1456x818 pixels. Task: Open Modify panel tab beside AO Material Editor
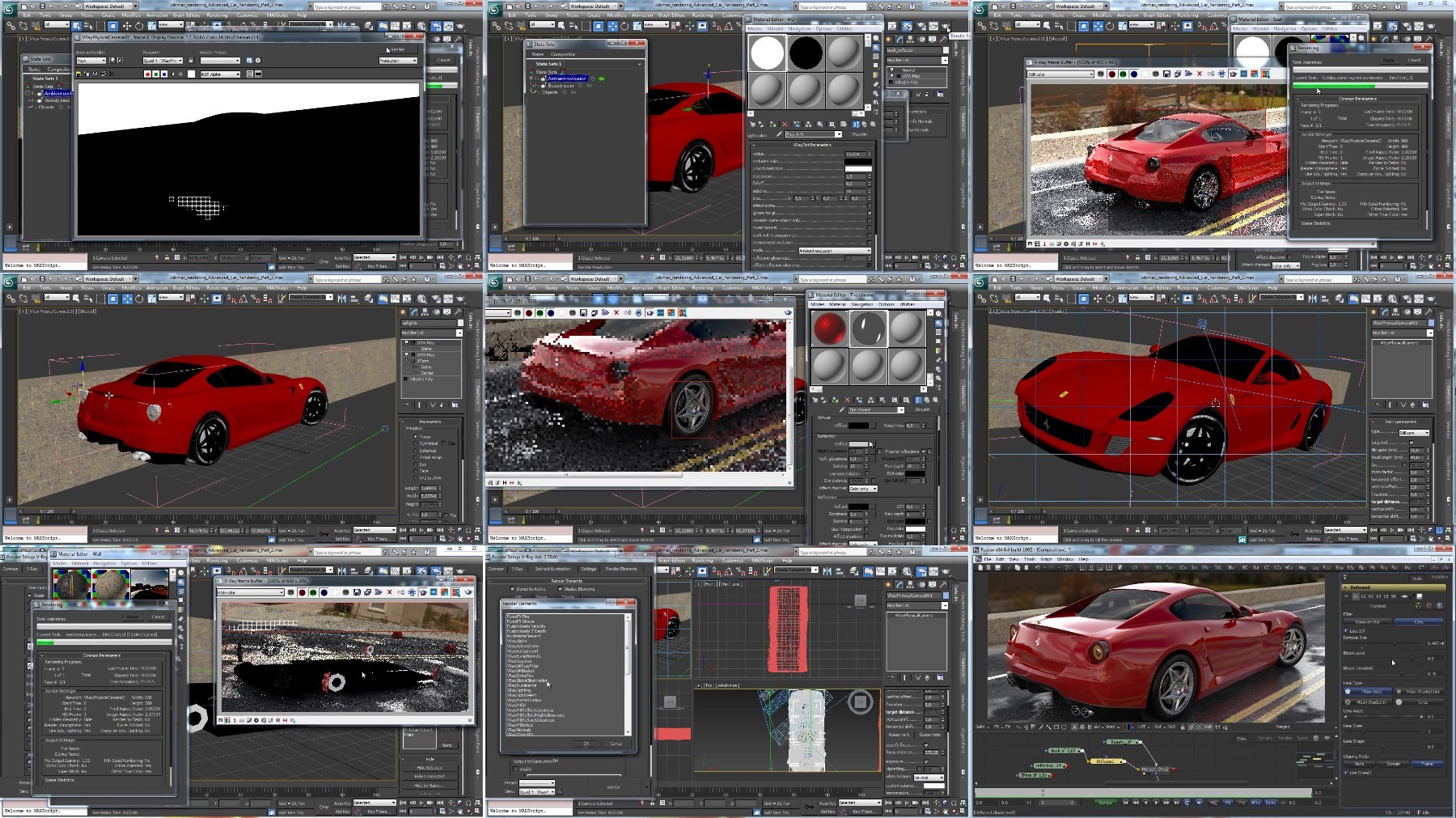pos(899,39)
